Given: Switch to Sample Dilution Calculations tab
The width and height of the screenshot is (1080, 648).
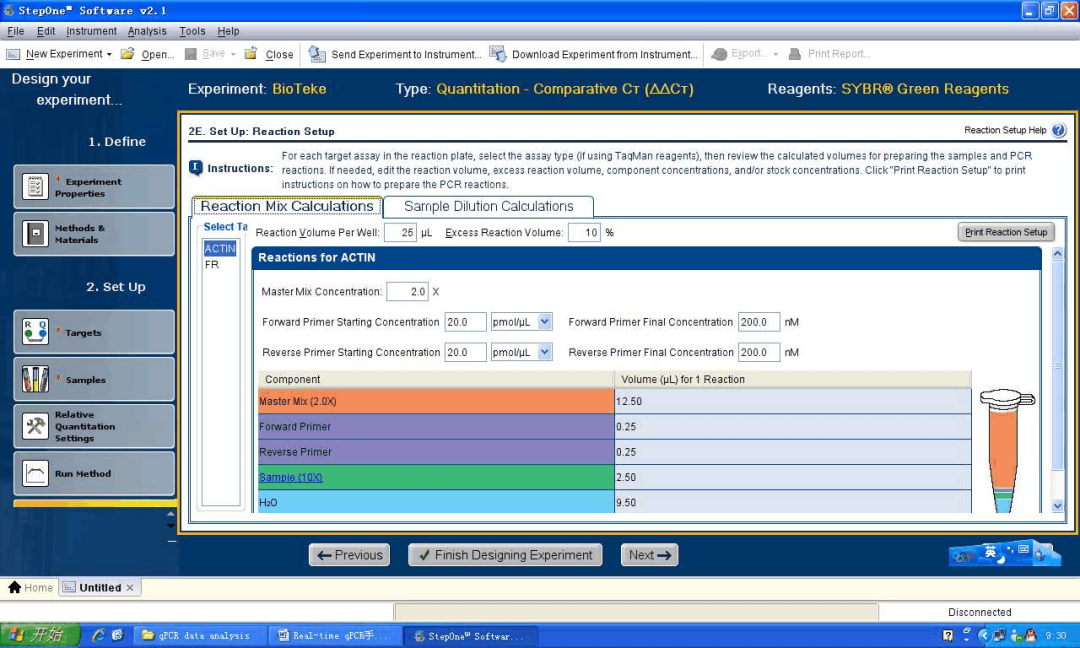Looking at the screenshot, I should click(488, 207).
